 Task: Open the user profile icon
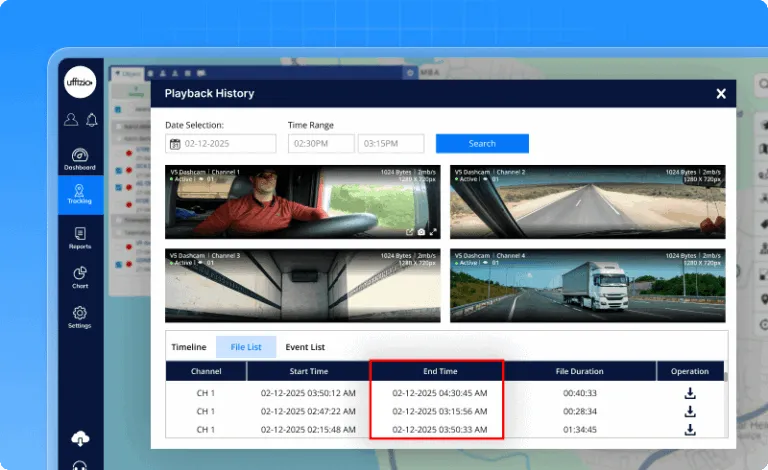click(70, 120)
